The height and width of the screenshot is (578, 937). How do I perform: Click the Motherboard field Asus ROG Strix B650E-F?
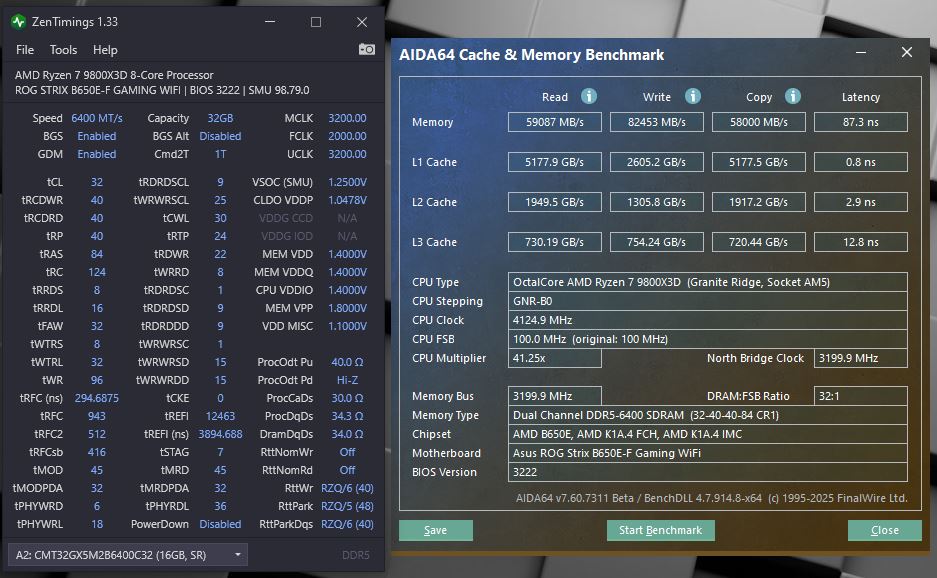point(708,453)
